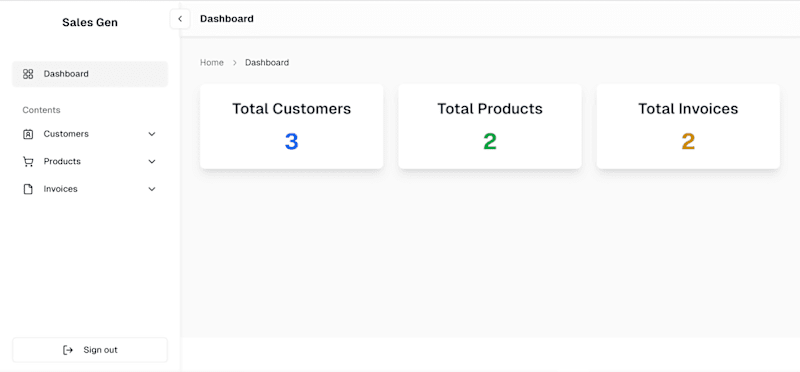Click the sign out arrow icon
800x372 pixels.
68,350
